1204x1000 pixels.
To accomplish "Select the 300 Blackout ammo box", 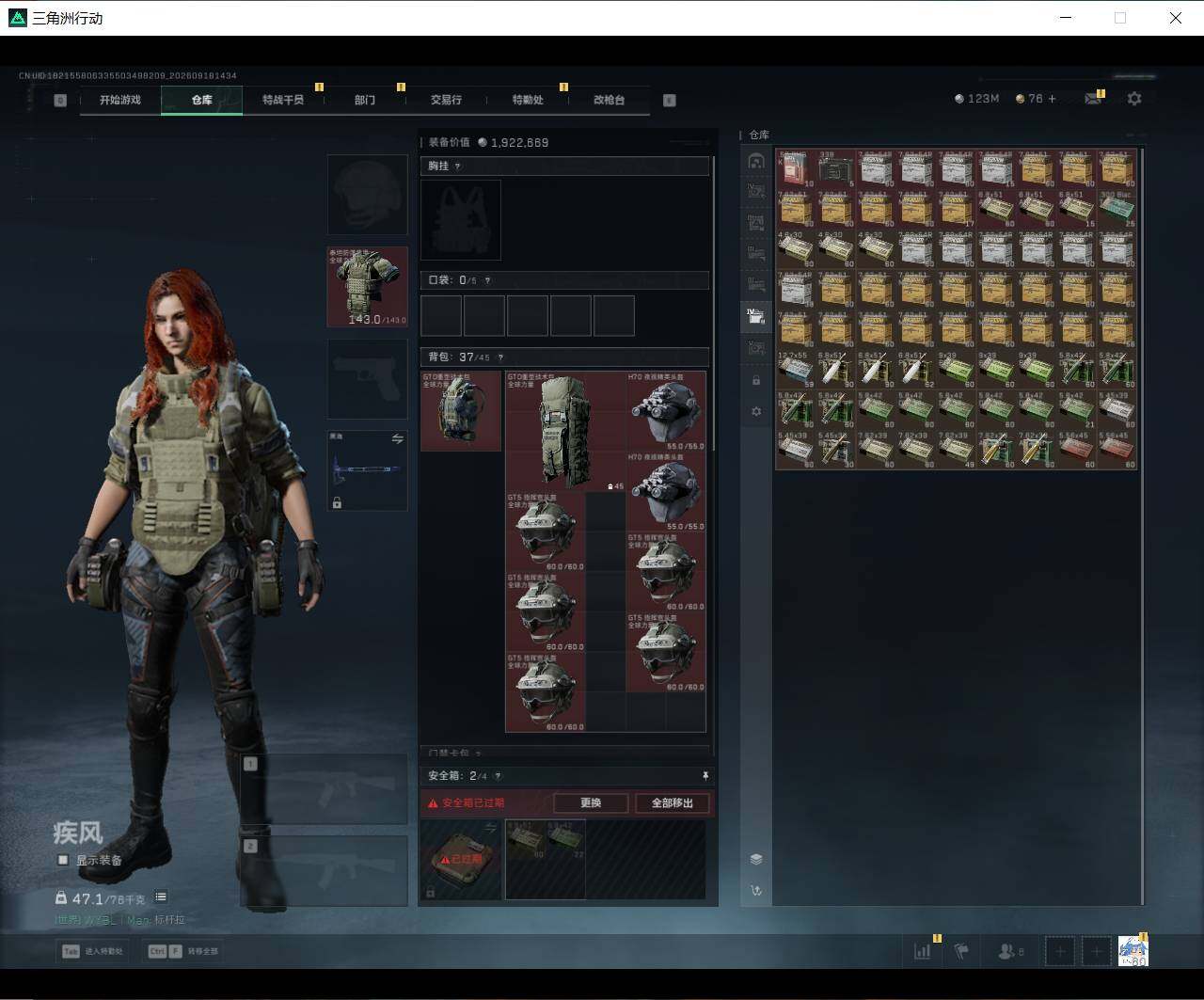I will [x=1117, y=209].
